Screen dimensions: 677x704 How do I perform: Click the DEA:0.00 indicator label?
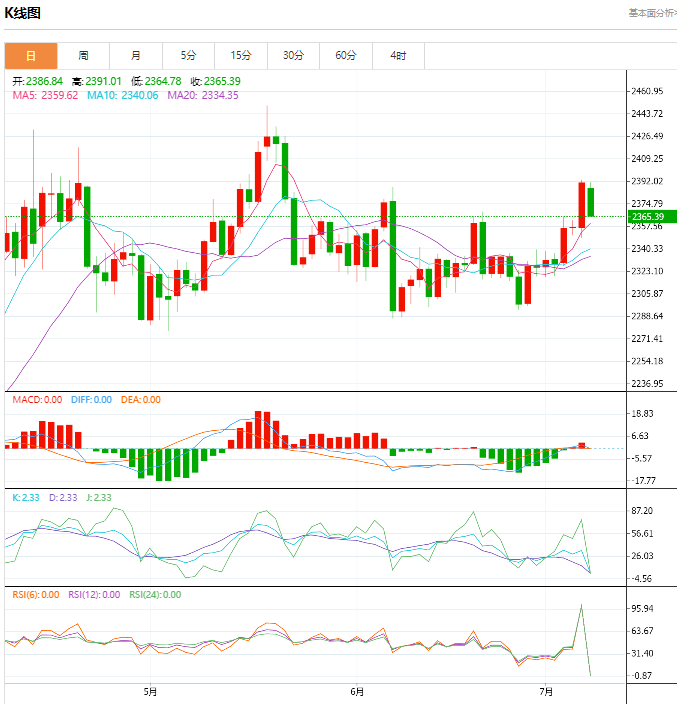(x=141, y=400)
